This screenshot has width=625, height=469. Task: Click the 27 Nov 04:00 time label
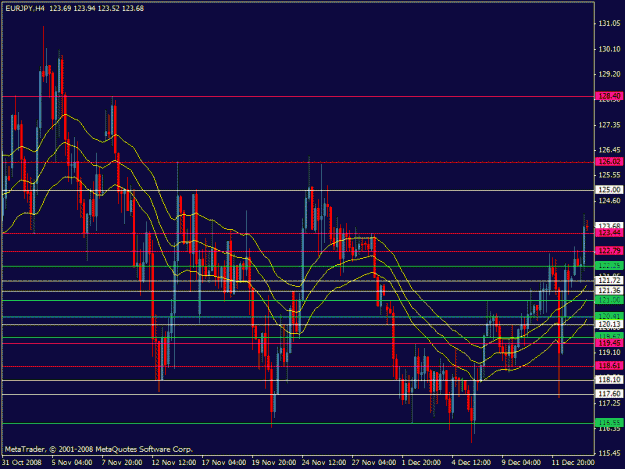(x=374, y=462)
